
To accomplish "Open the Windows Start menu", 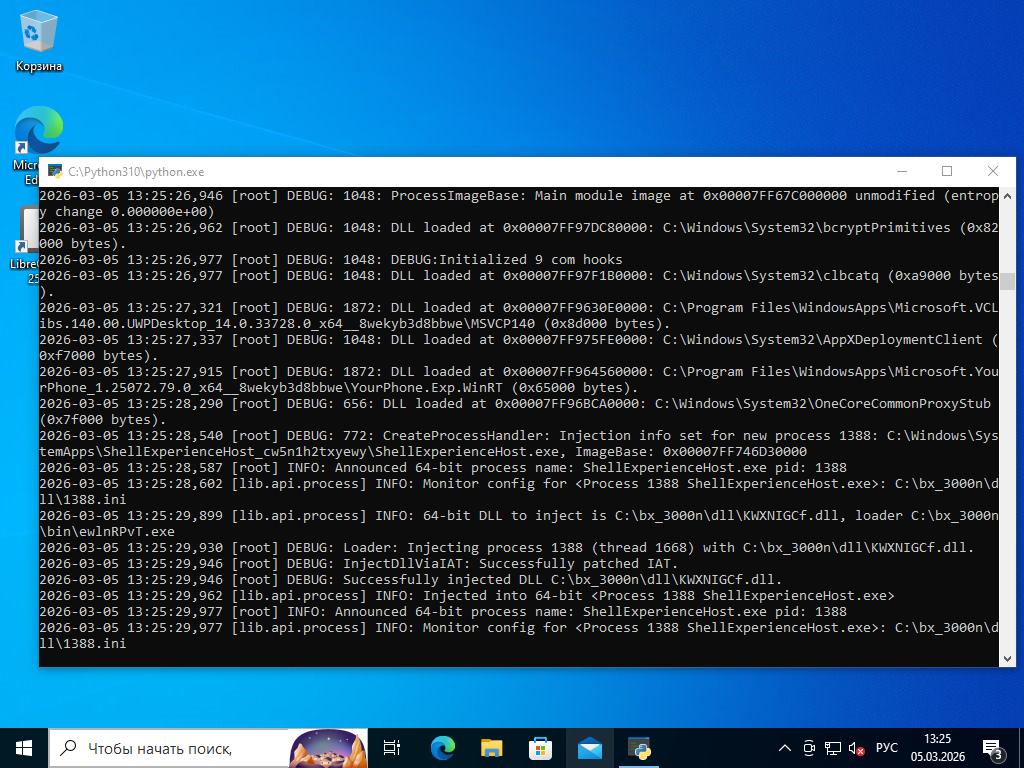I will pyautogui.click(x=23, y=748).
